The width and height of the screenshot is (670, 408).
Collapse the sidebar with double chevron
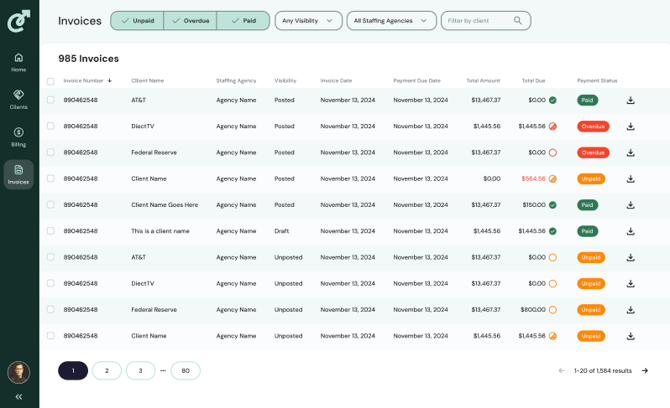coord(18,397)
